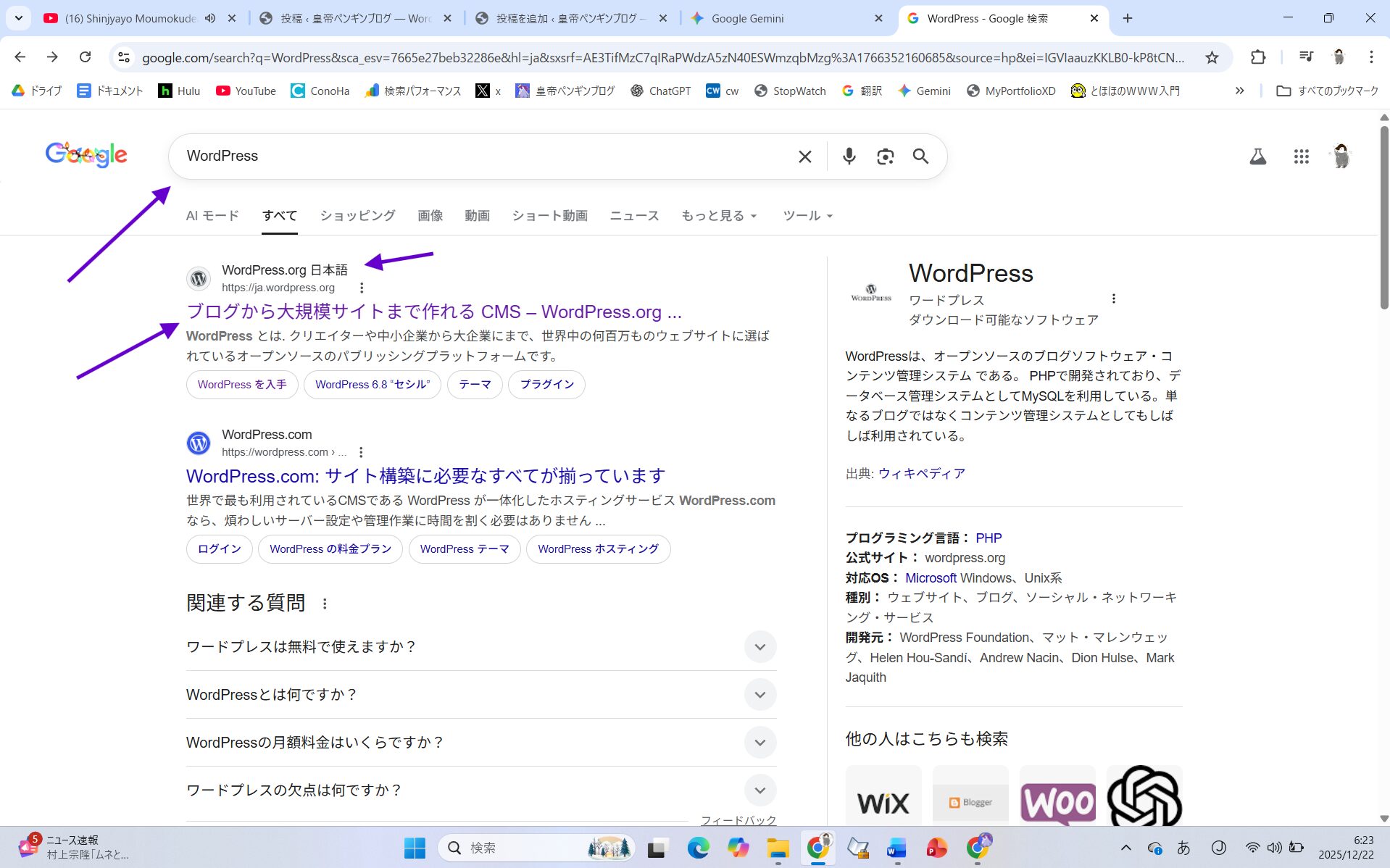This screenshot has height=868, width=1390.
Task: Open the 'ツール' dropdown menu
Action: tap(807, 216)
